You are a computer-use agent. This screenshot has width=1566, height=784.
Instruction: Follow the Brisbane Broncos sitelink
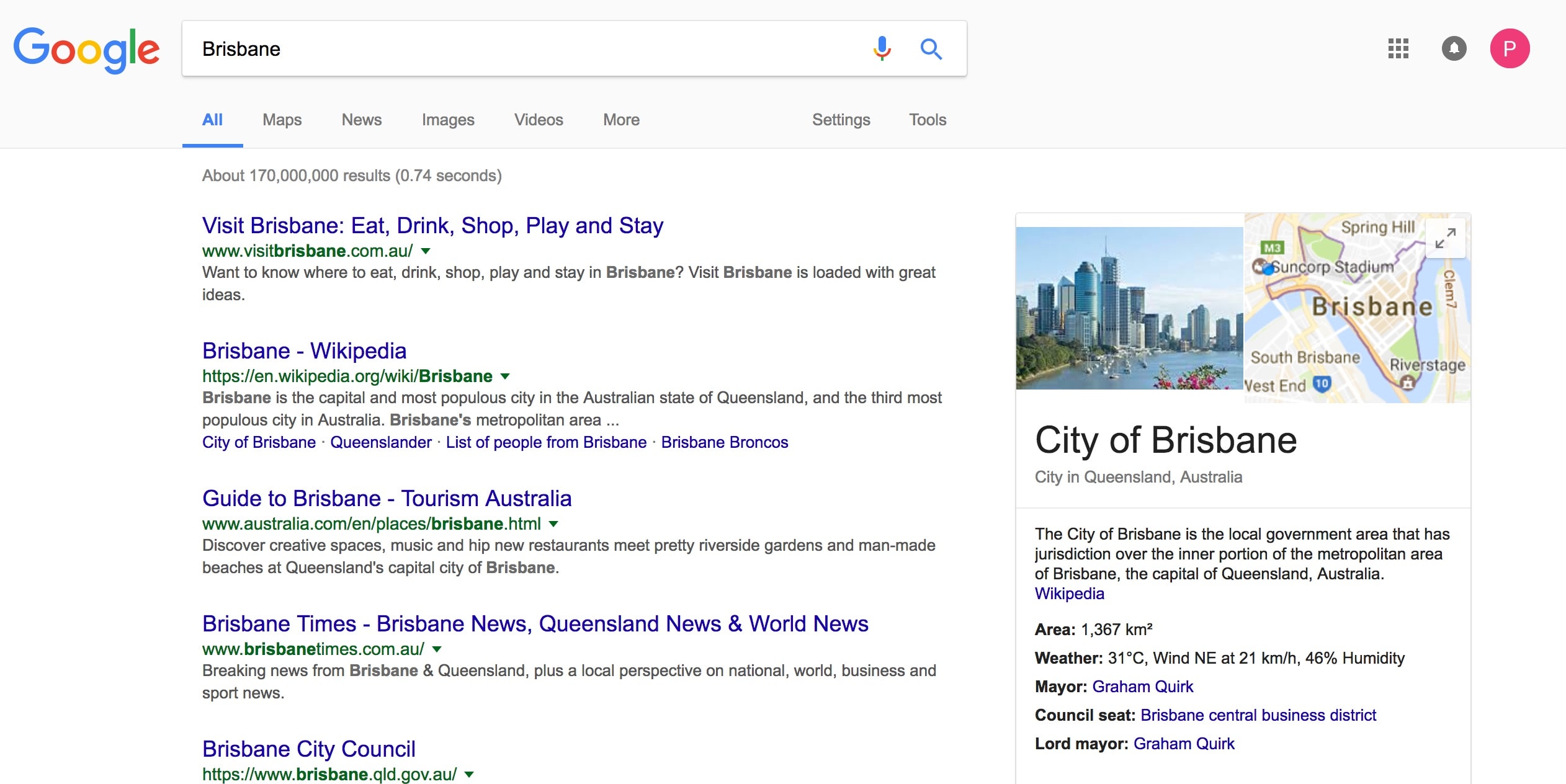(724, 443)
